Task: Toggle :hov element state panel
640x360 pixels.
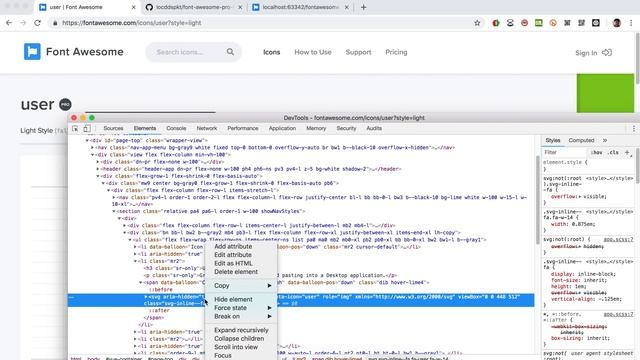Action: pos(596,152)
